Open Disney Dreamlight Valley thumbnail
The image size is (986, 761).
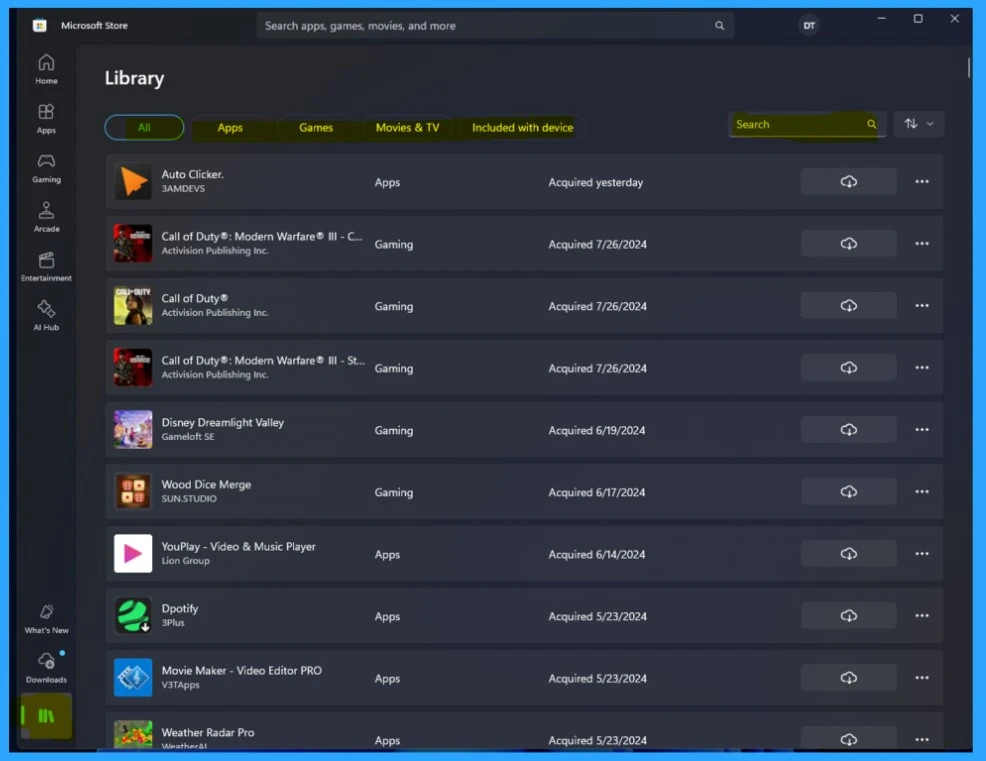point(133,430)
